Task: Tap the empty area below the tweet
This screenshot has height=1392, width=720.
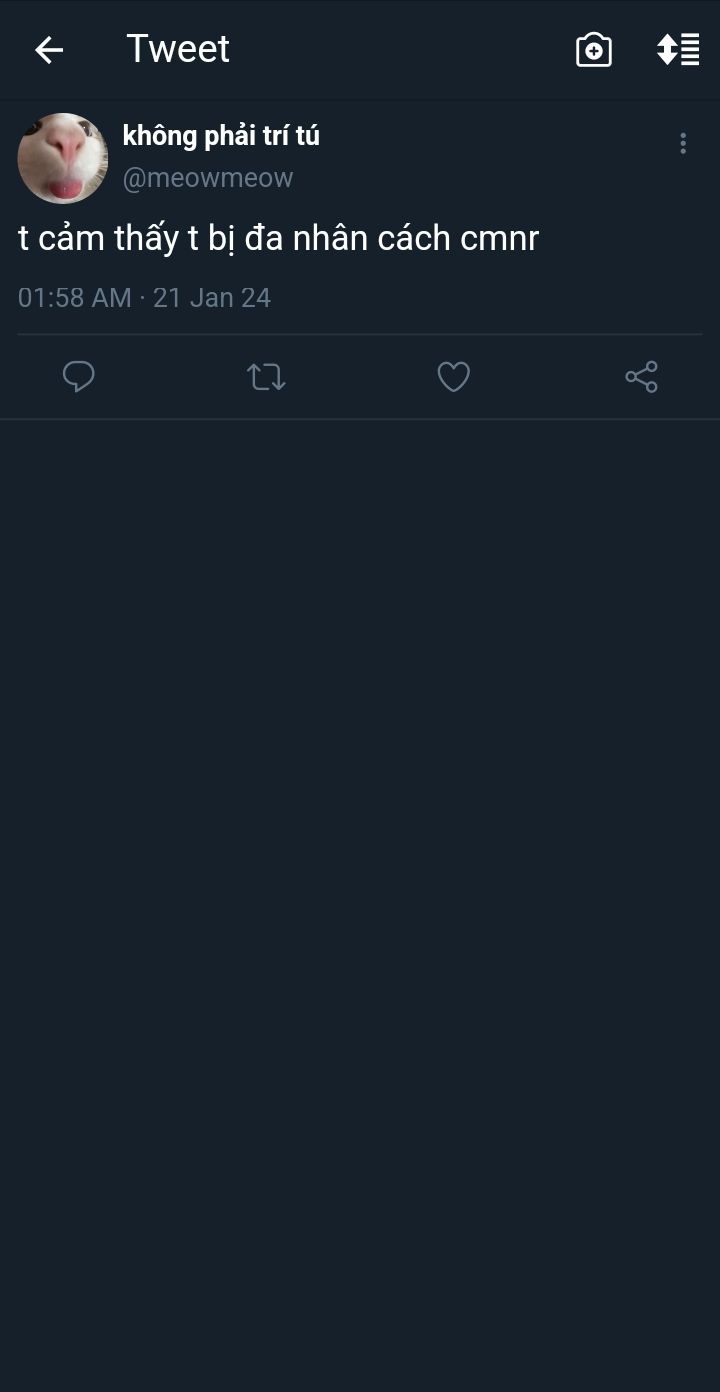Action: click(360, 900)
